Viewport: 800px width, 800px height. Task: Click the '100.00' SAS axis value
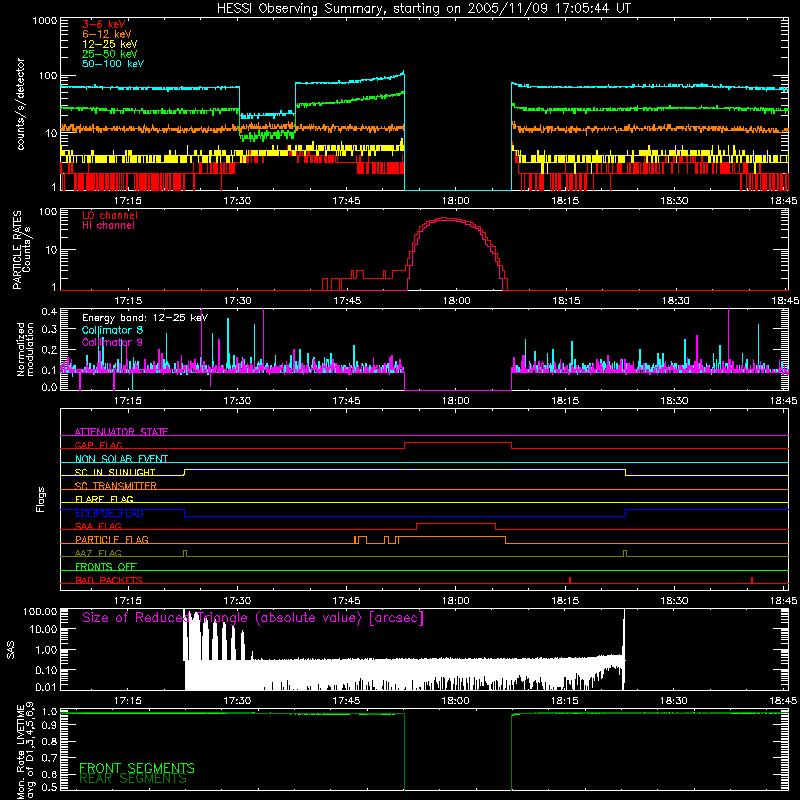coord(40,611)
